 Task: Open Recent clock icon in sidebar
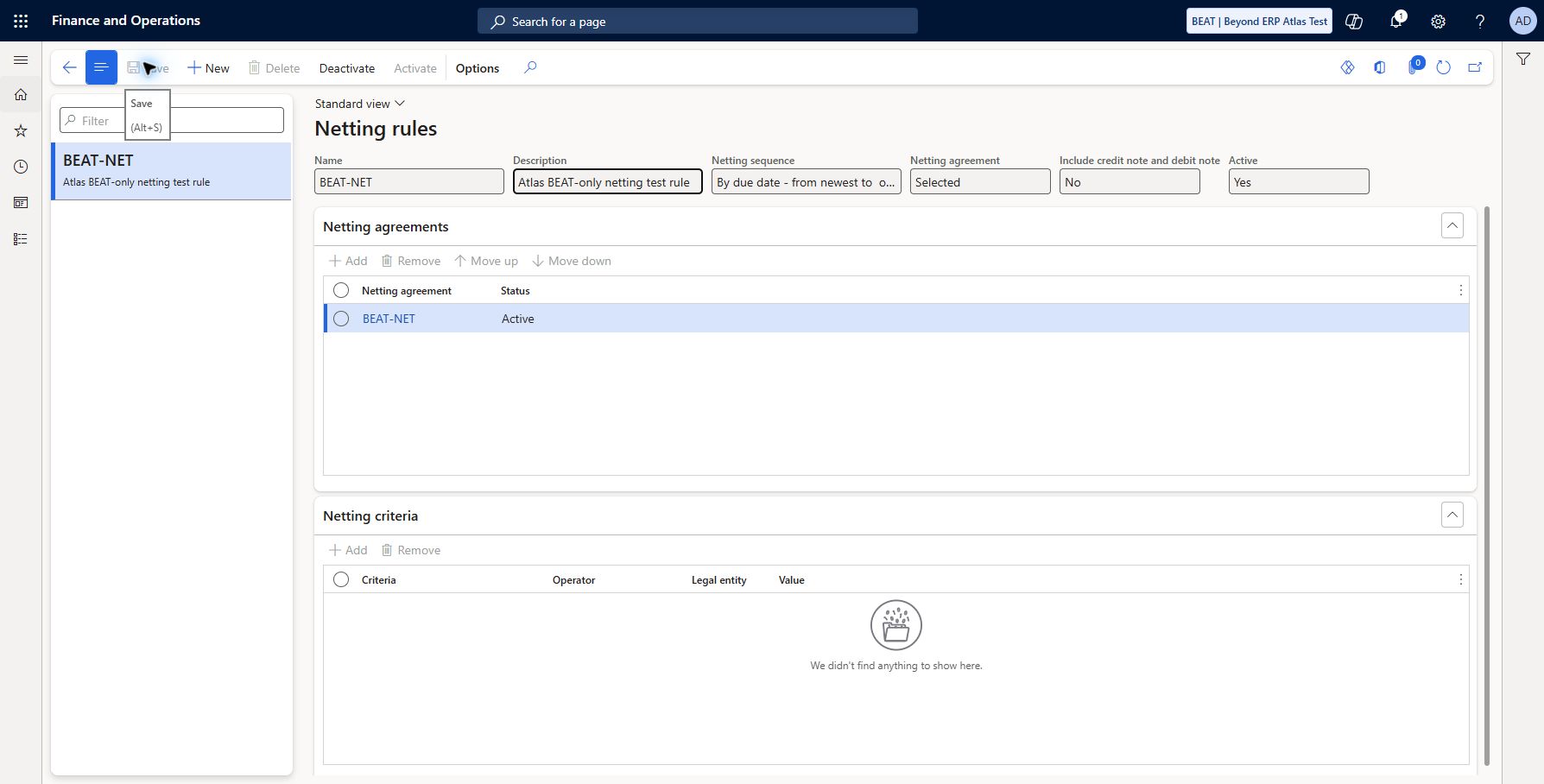tap(21, 167)
